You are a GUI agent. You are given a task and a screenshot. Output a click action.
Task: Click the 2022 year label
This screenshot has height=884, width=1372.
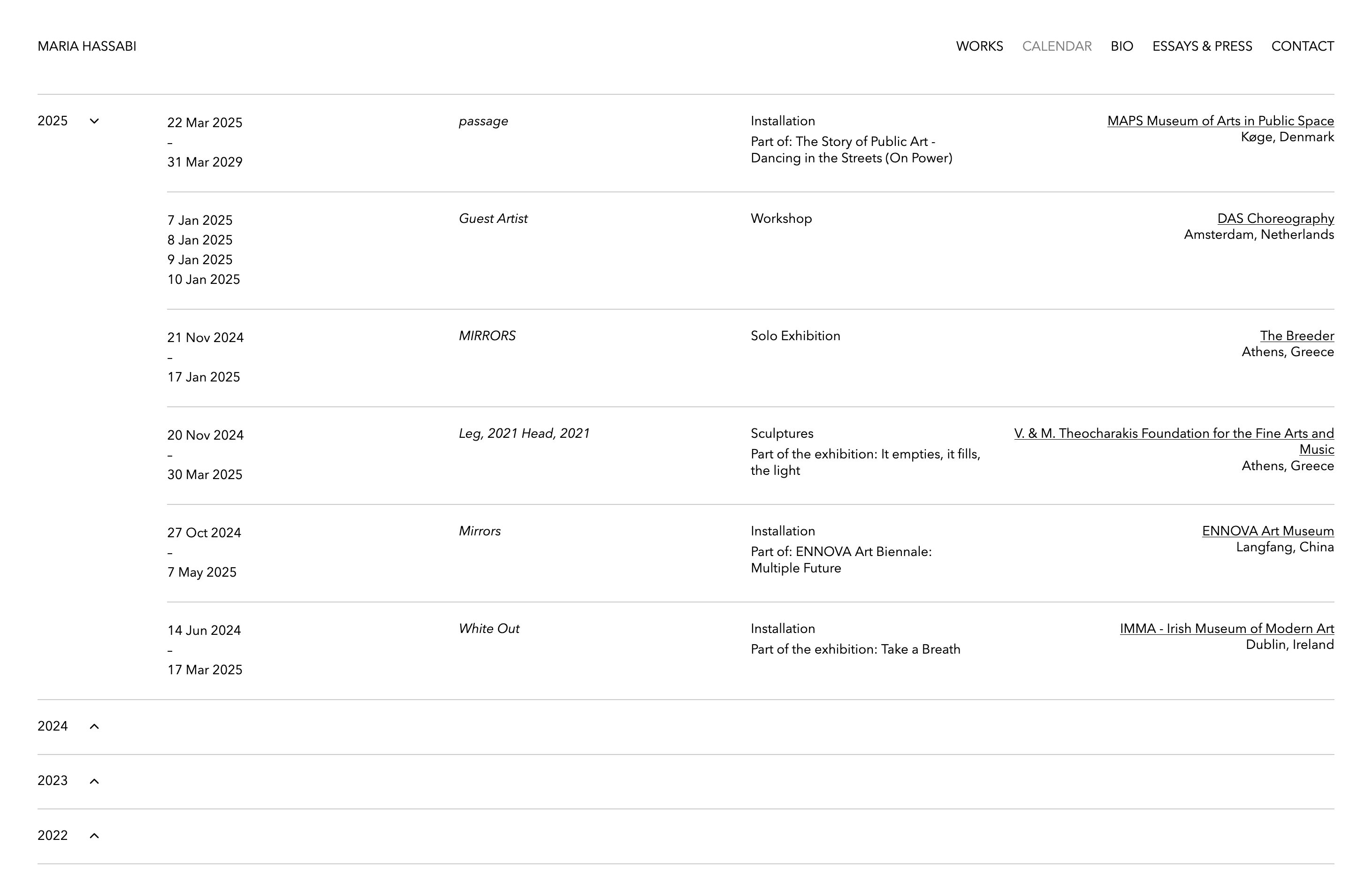click(x=53, y=835)
